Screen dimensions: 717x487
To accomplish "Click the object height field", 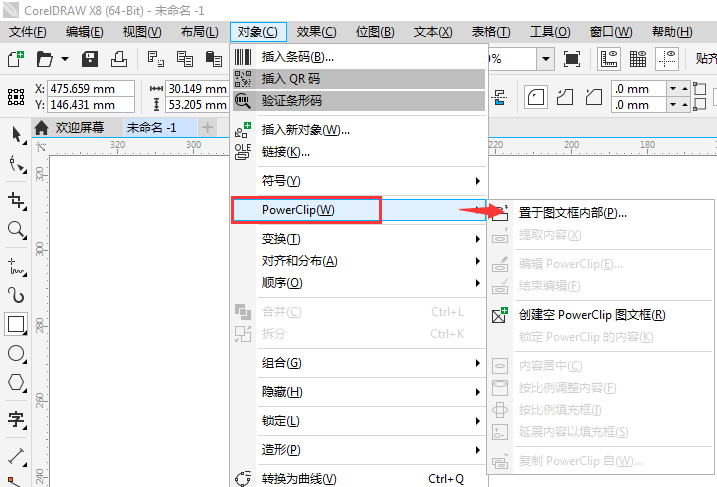I will (x=197, y=105).
